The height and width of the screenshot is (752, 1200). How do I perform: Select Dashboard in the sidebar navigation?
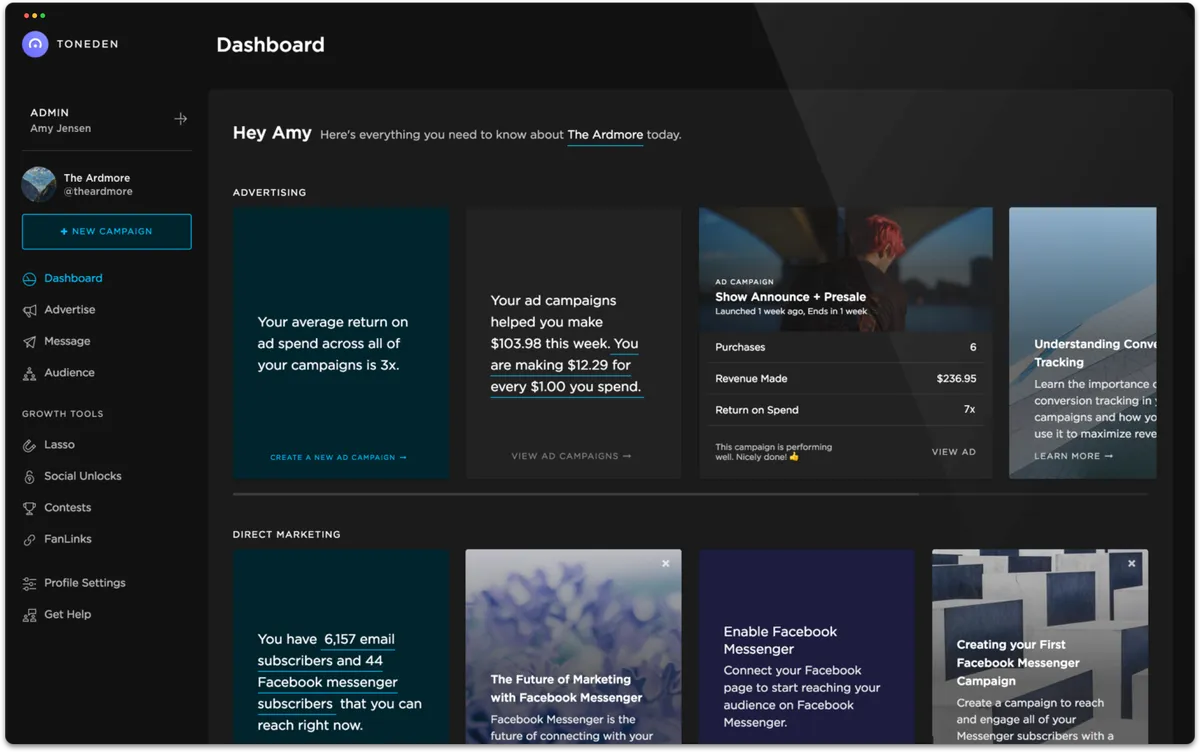pyautogui.click(x=73, y=278)
